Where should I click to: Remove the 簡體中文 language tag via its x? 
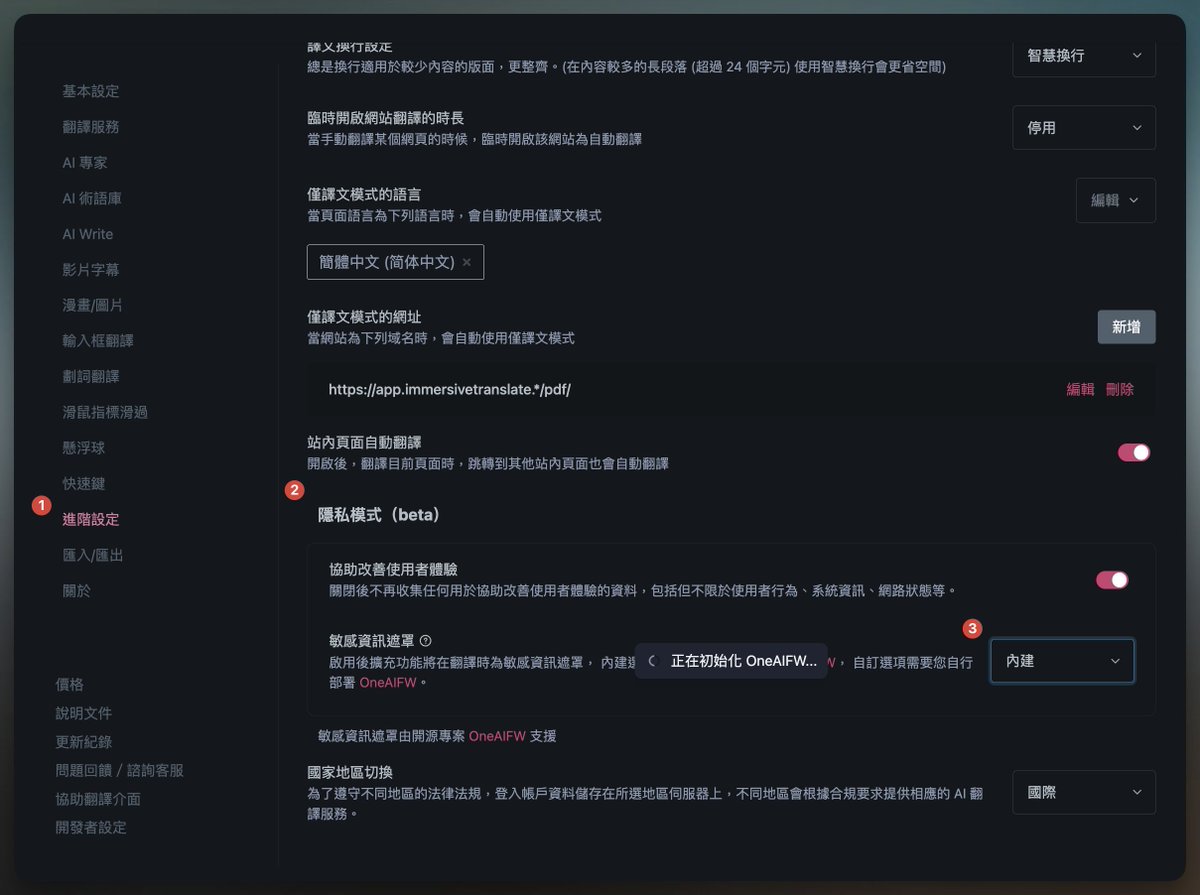click(466, 262)
